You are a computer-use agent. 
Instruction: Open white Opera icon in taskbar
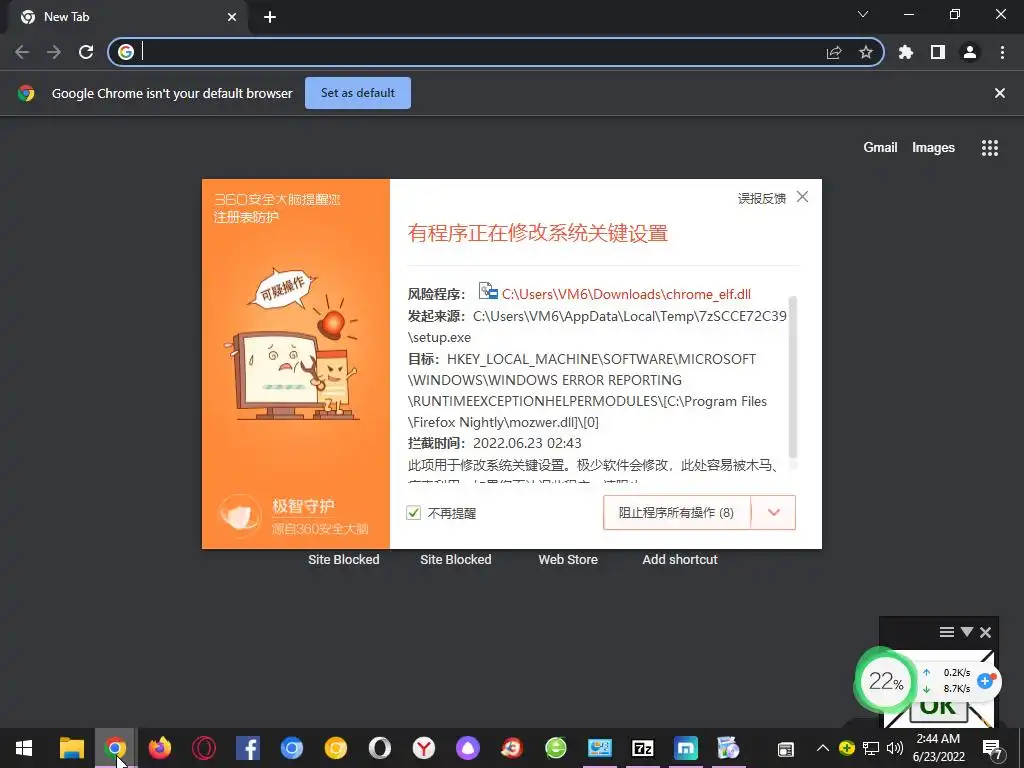[x=379, y=748]
